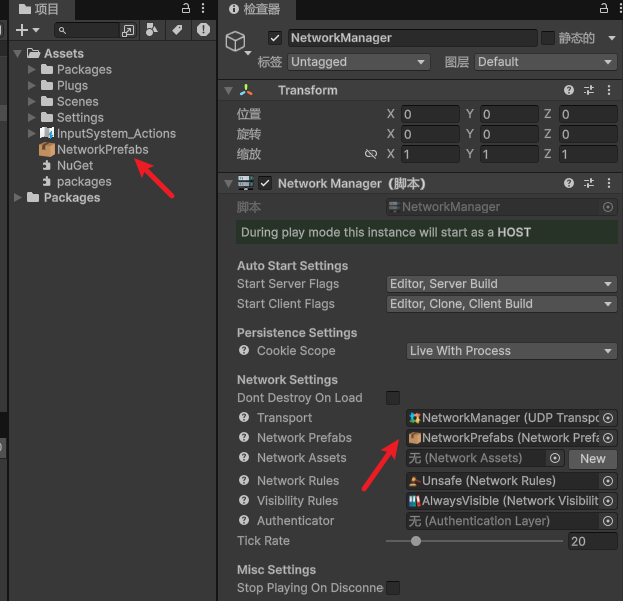Image resolution: width=623 pixels, height=601 pixels.
Task: Click the Tick Rate slider
Action: tap(474, 541)
